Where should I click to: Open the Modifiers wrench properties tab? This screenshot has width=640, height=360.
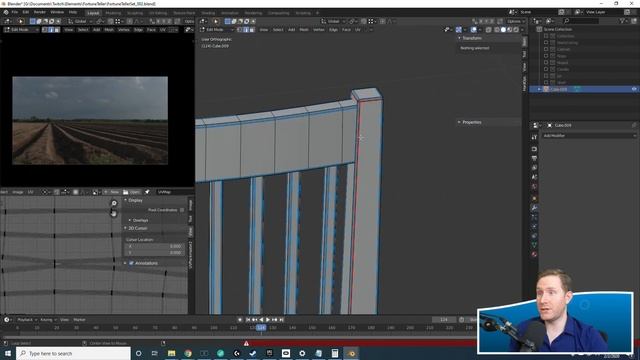click(x=534, y=208)
